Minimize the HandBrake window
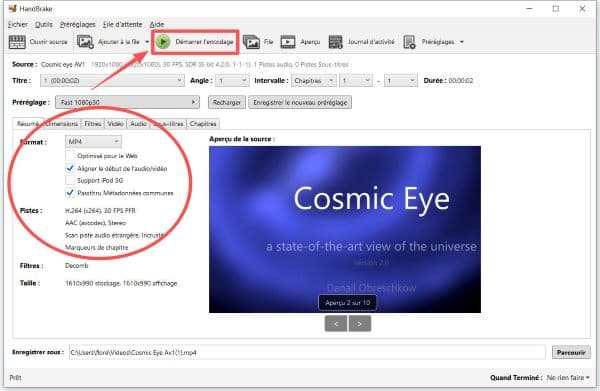The image size is (600, 391). tap(530, 8)
